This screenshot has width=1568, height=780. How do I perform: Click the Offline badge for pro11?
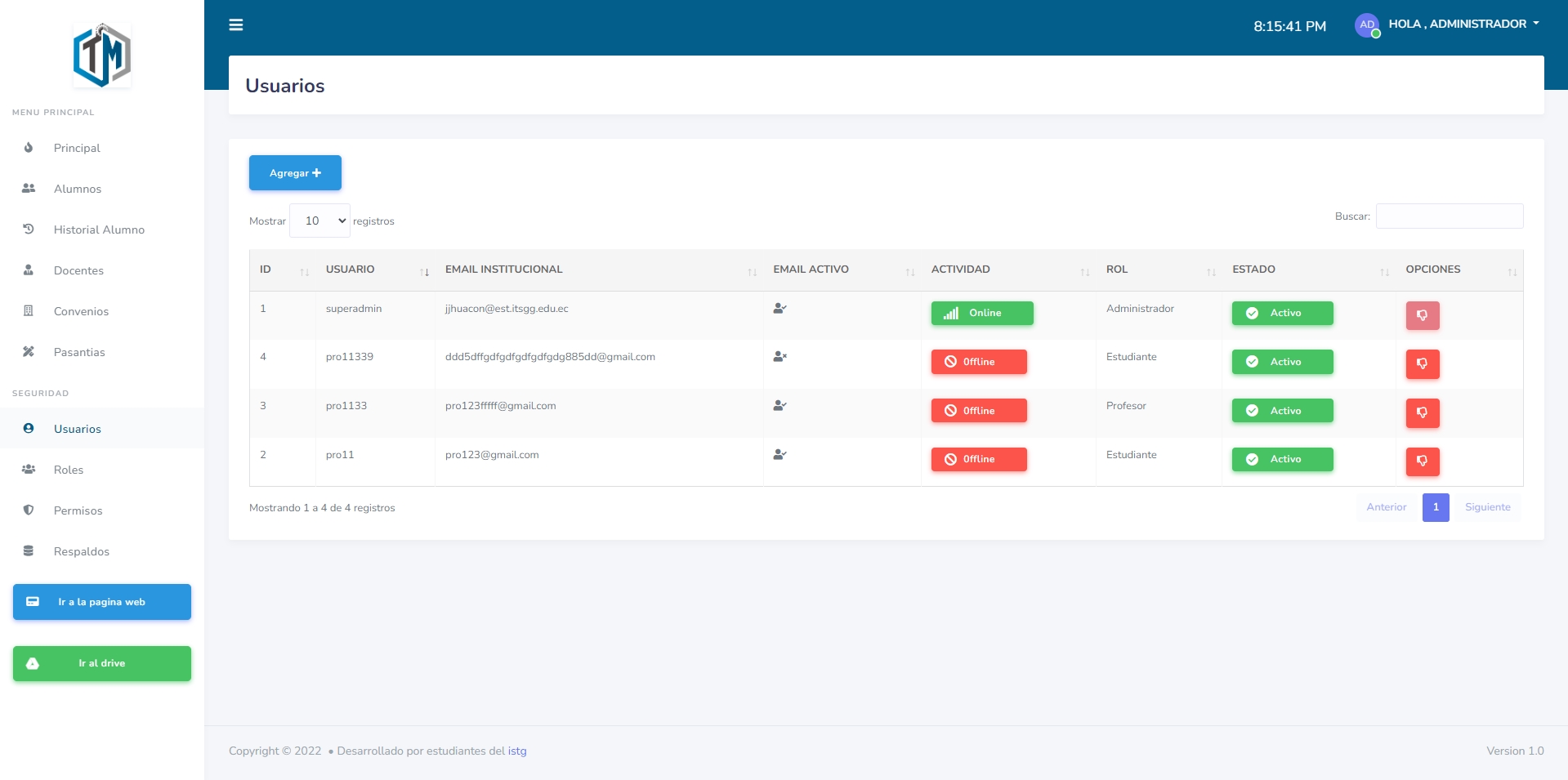979,459
